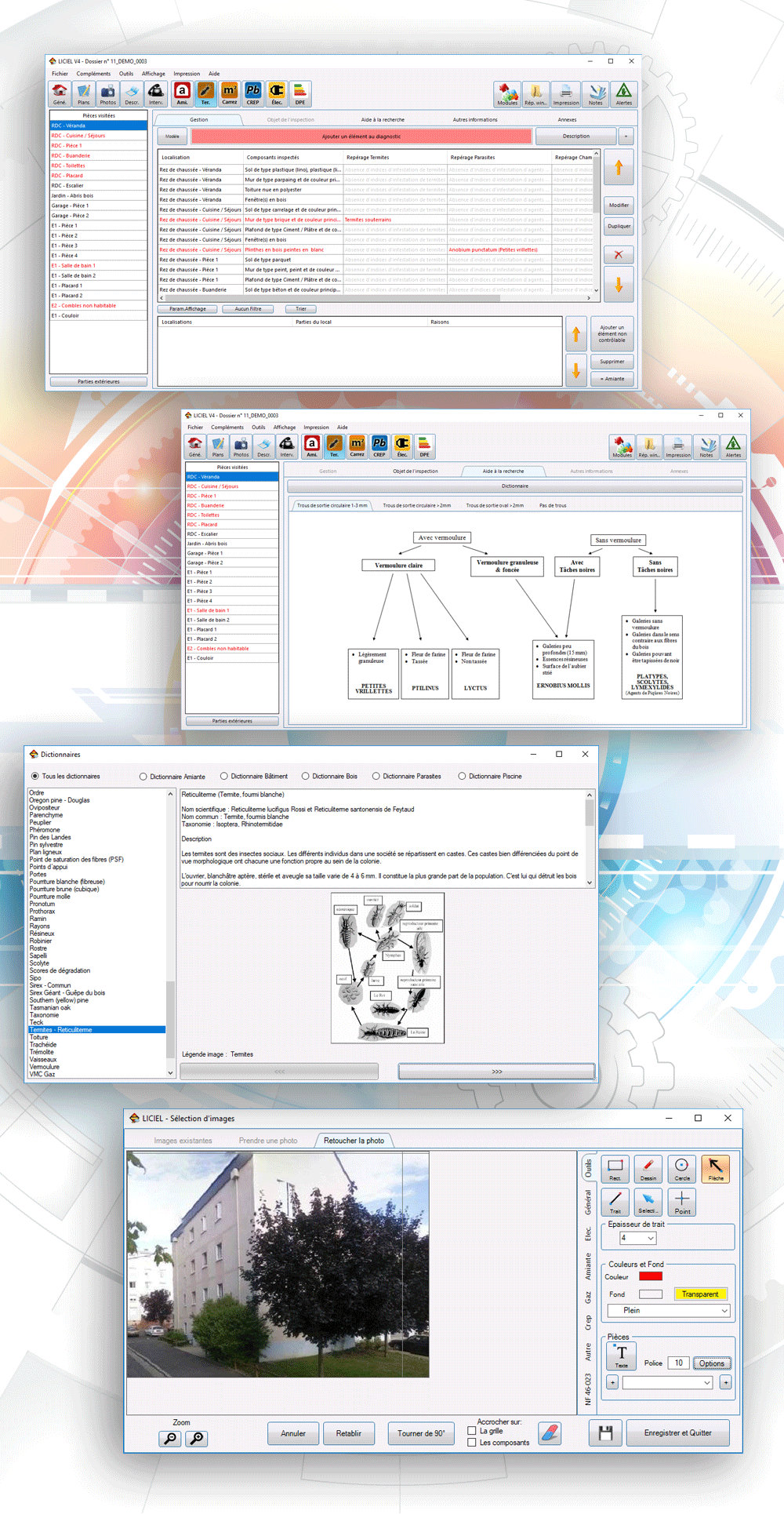The image size is (784, 1514).
Task: Add text with the Texte tool
Action: click(x=621, y=1355)
